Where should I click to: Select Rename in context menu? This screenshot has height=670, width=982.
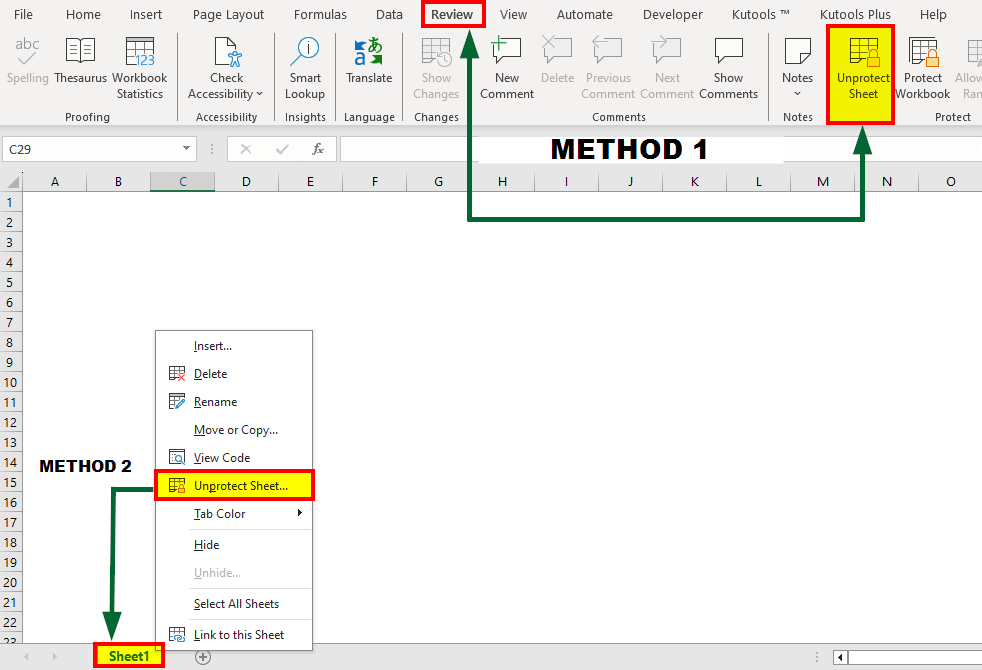[234, 402]
